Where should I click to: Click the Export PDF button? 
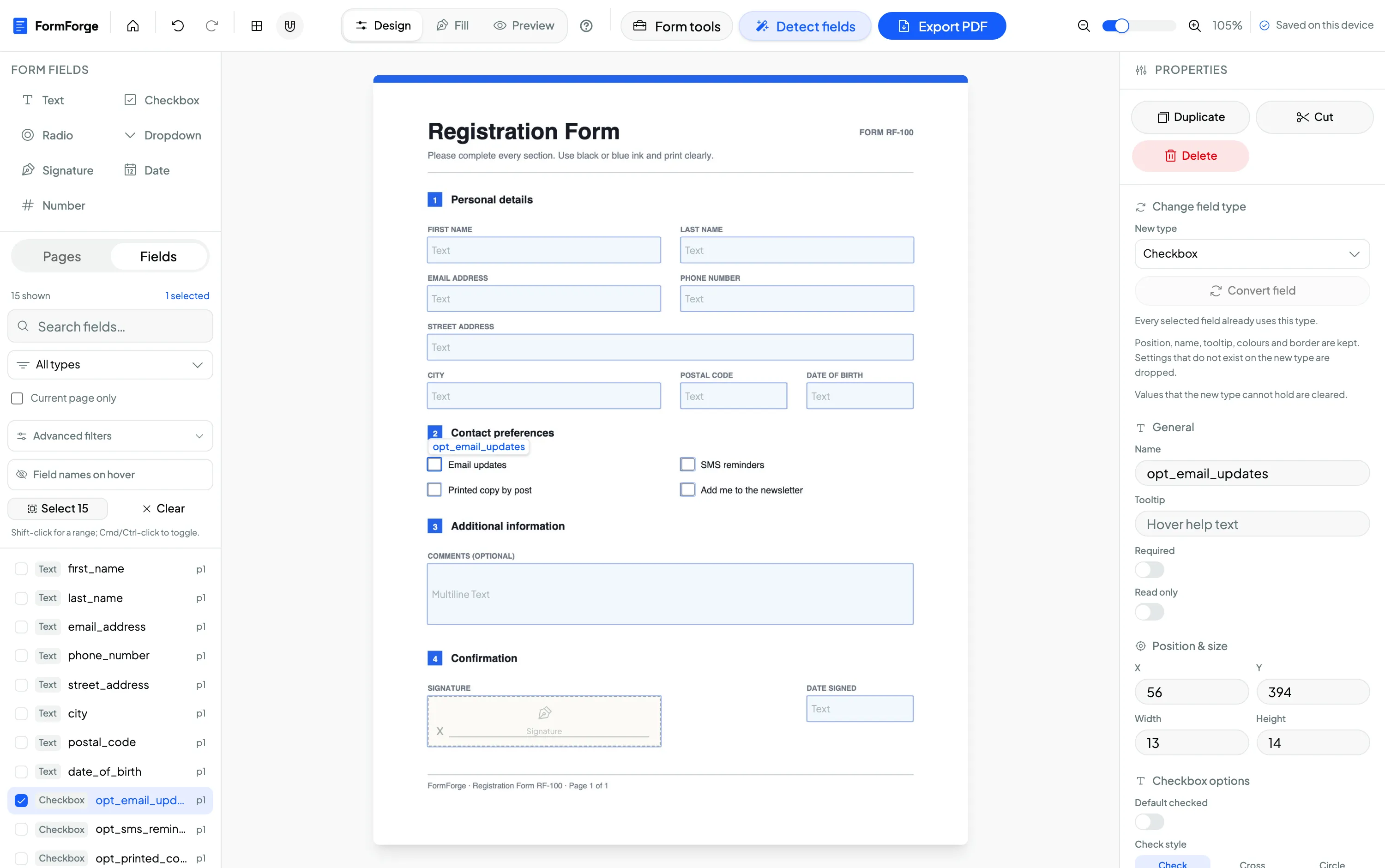point(941,26)
